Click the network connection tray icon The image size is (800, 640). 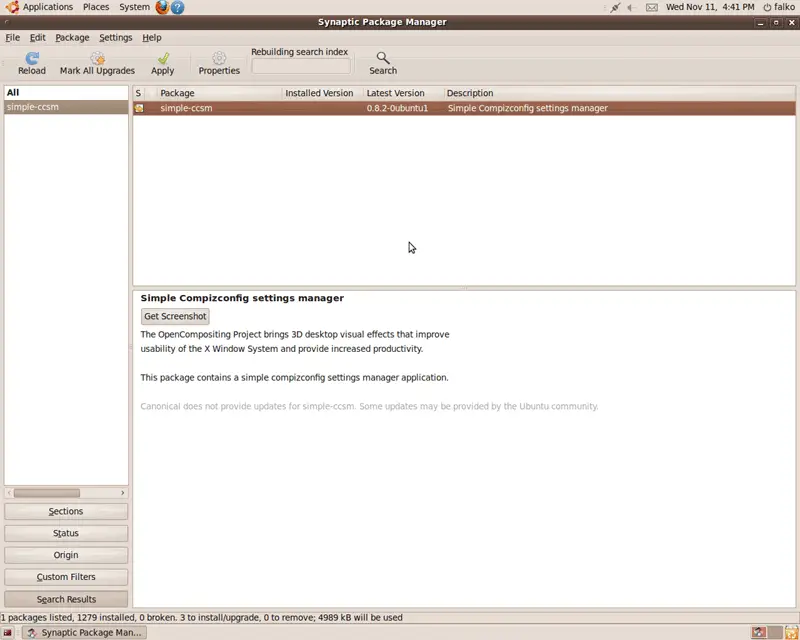click(615, 7)
